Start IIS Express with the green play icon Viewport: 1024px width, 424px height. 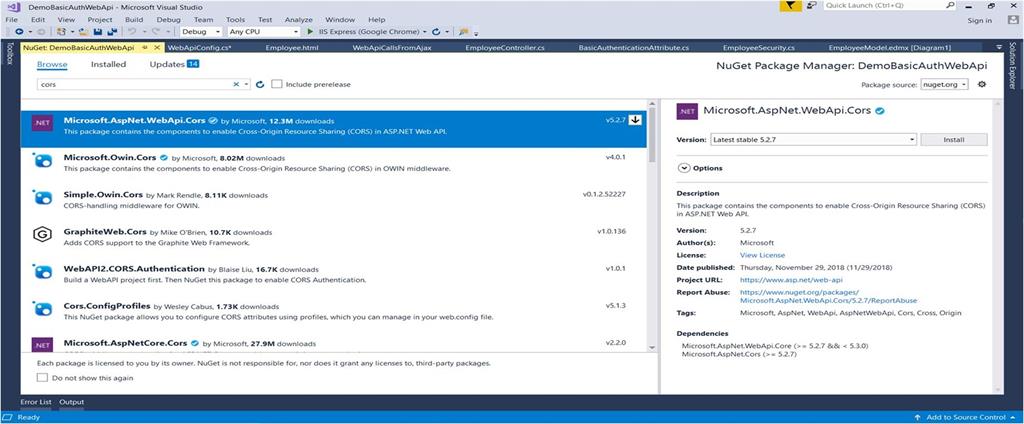(x=310, y=31)
